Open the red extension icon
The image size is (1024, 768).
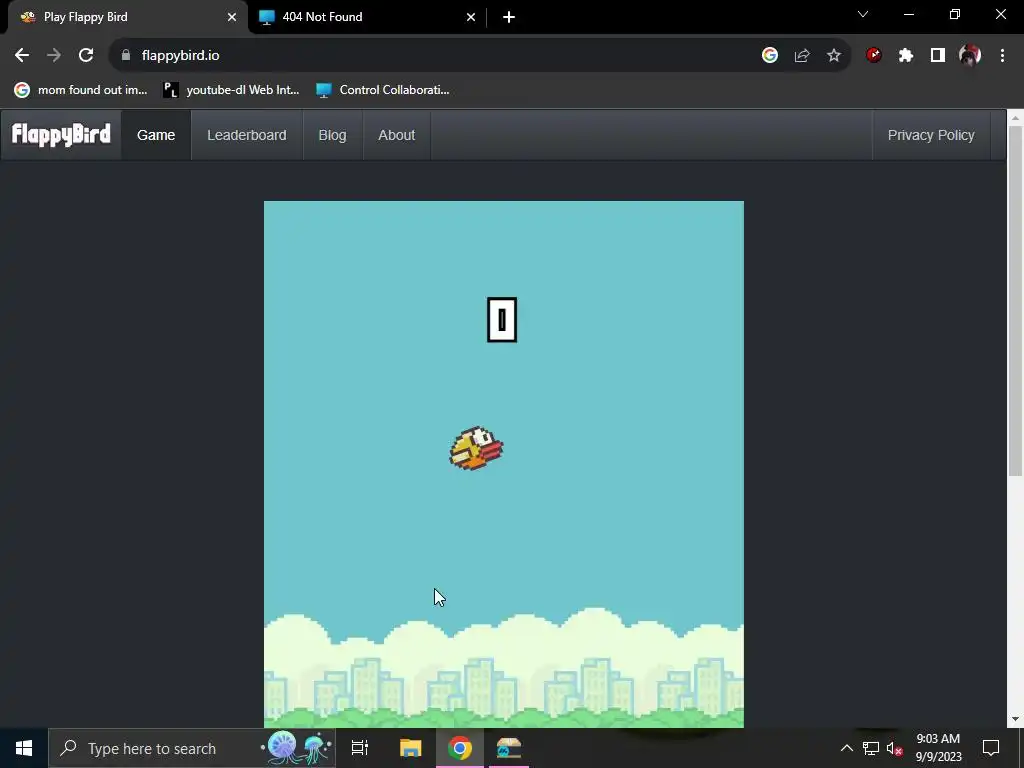pos(874,56)
